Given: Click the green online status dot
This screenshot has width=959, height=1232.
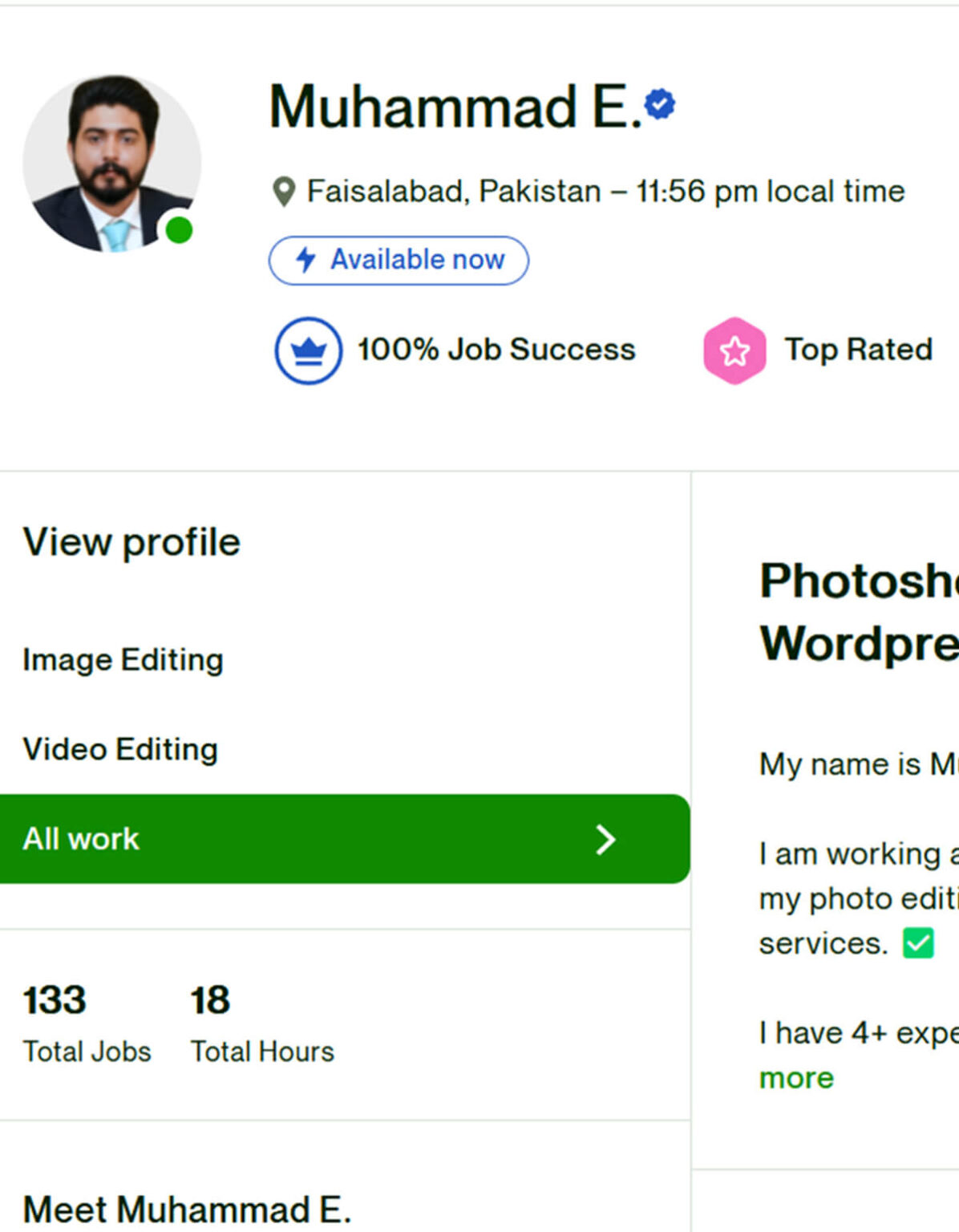Looking at the screenshot, I should coord(179,230).
